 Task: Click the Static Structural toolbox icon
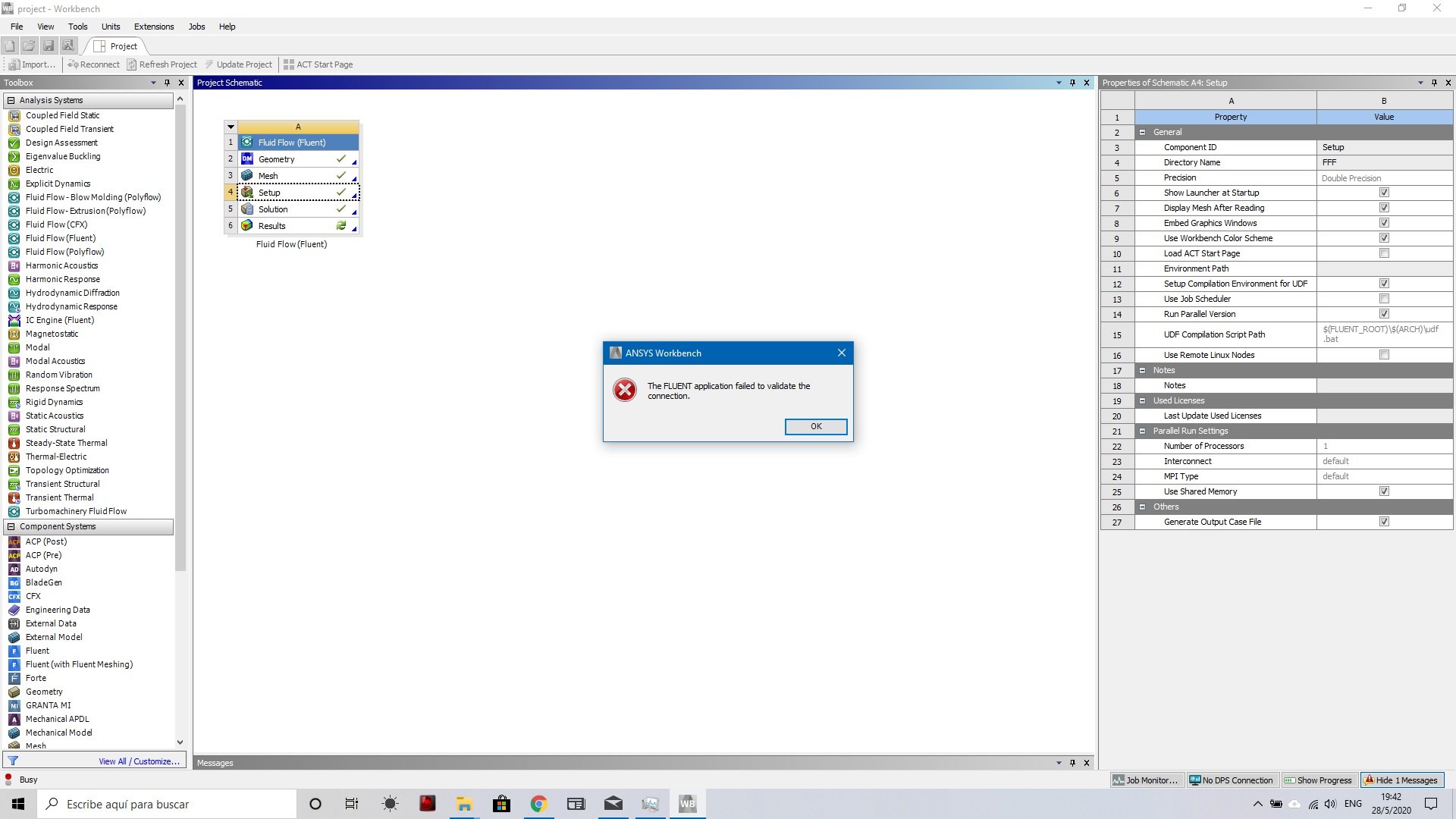pyautogui.click(x=14, y=429)
